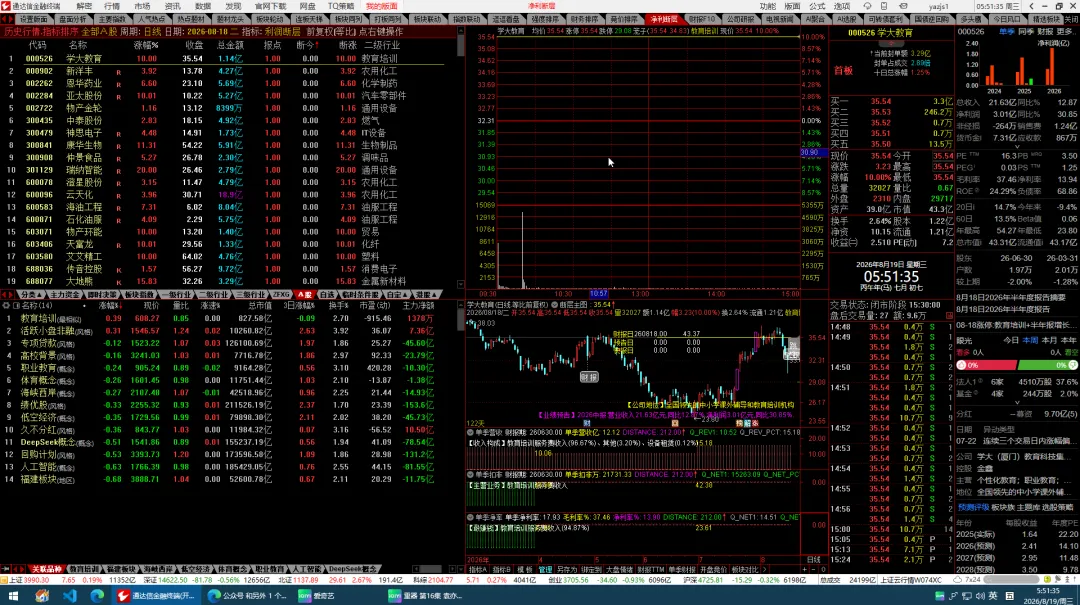The width and height of the screenshot is (1080, 605).
Task: Sort by 涨幅% column header in stock list
Action: point(145,45)
